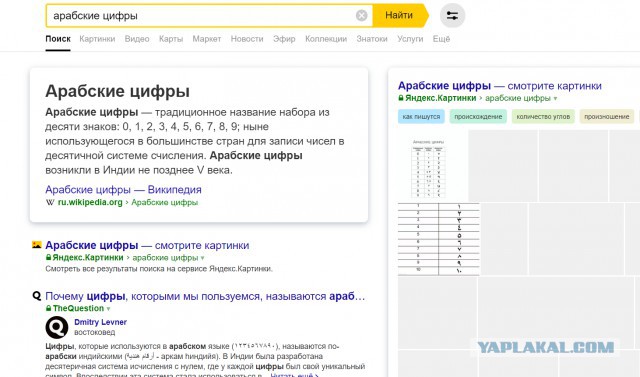Screen dimensions: 640x377
Task: Click the Q favicon of TheQuestion result
Action: pyautogui.click(x=37, y=295)
